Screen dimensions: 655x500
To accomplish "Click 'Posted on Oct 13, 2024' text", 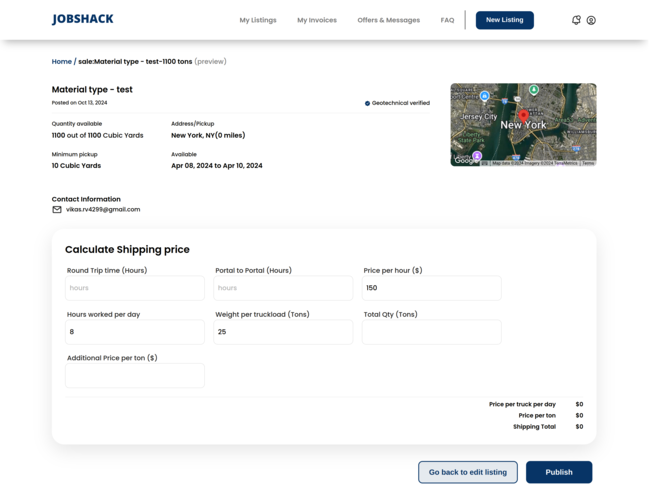I will (x=79, y=103).
